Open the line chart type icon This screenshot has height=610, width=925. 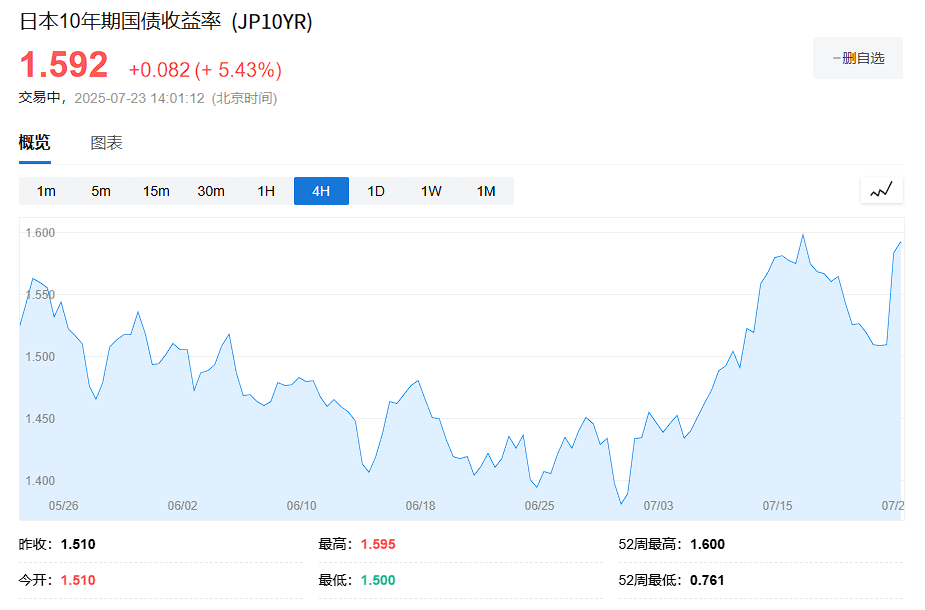pos(881,190)
